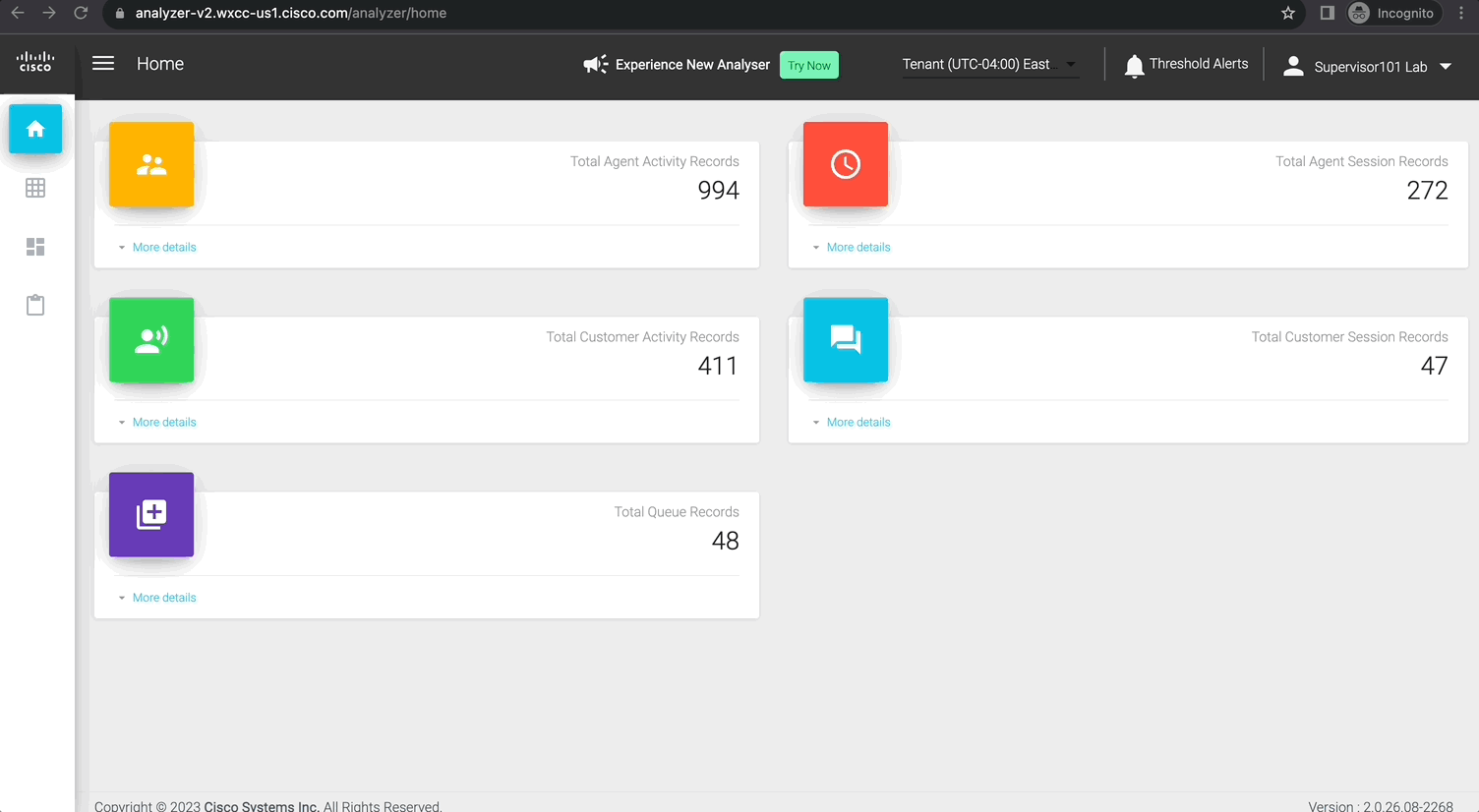Click the Home icon in sidebar
This screenshot has width=1479, height=812.
tap(35, 130)
